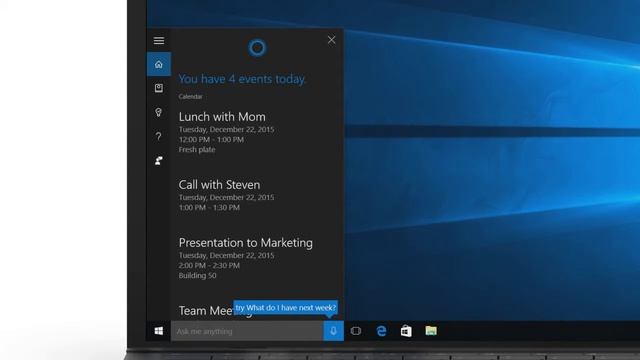Click the 'try What do I have next week?' tip
Image resolution: width=640 pixels, height=360 pixels.
[286, 308]
